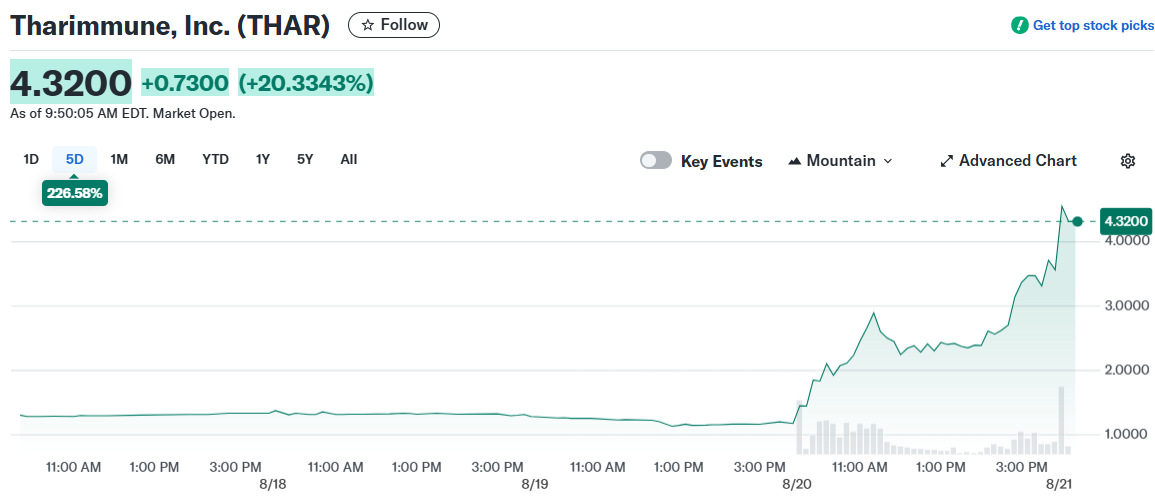Toggle the Key Events switch
Image resolution: width=1155 pixels, height=498 pixels.
(x=656, y=161)
